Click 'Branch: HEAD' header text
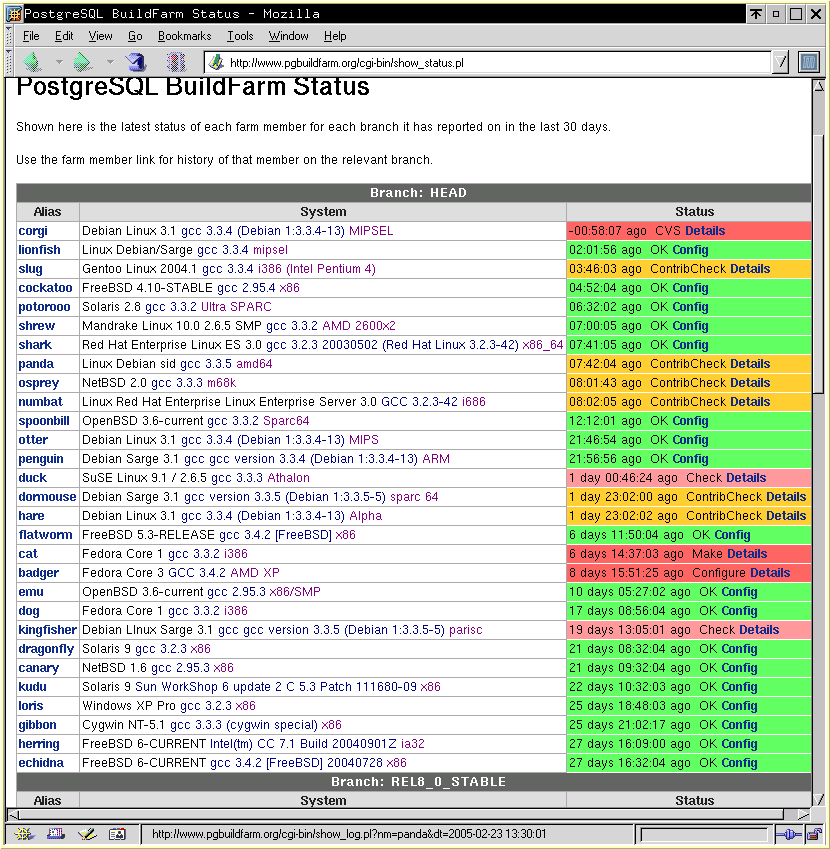Viewport: 830px width, 849px height. tap(418, 193)
